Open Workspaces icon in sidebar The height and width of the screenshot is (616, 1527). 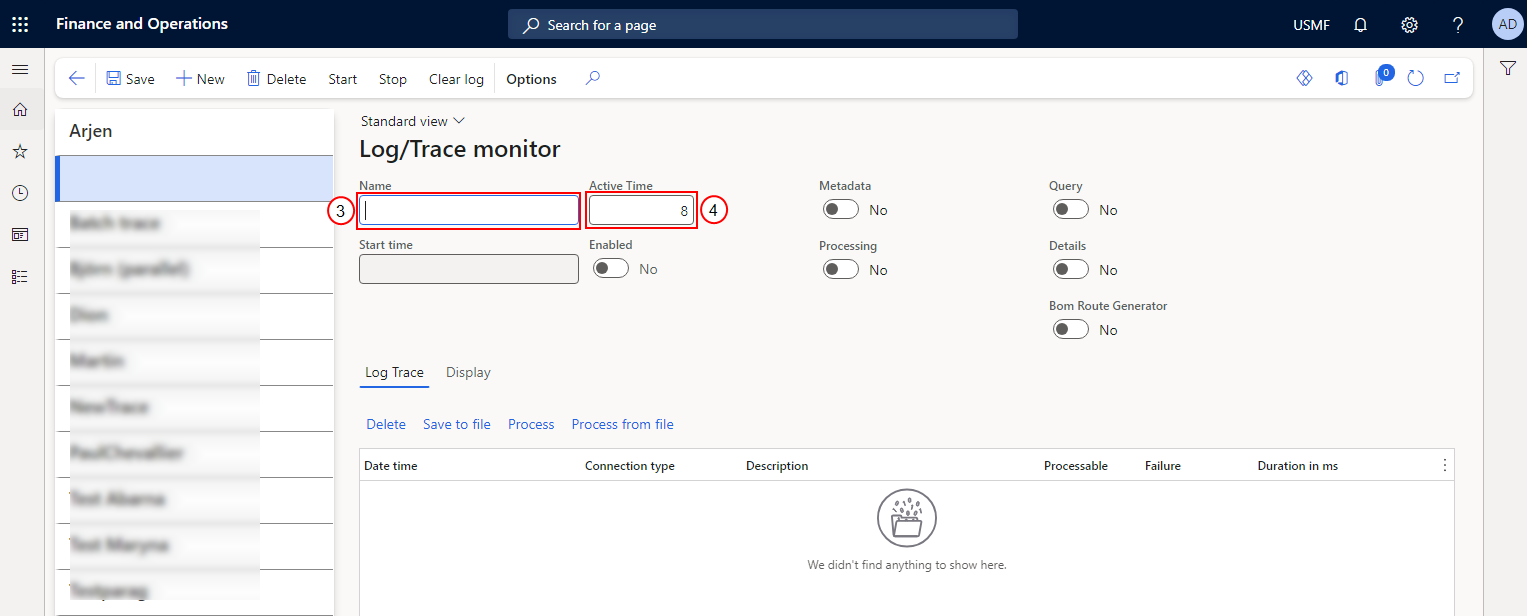(x=20, y=235)
